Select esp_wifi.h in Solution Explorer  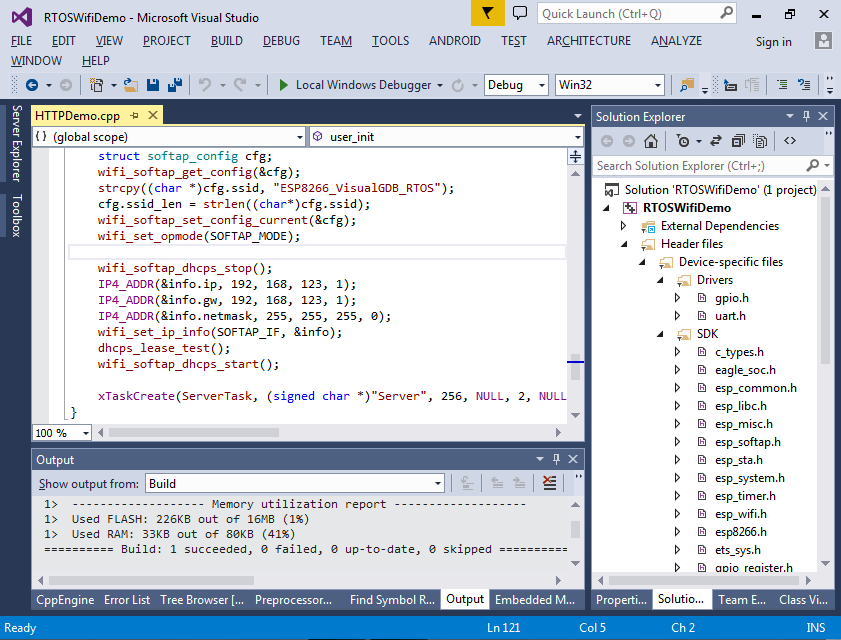(x=740, y=514)
